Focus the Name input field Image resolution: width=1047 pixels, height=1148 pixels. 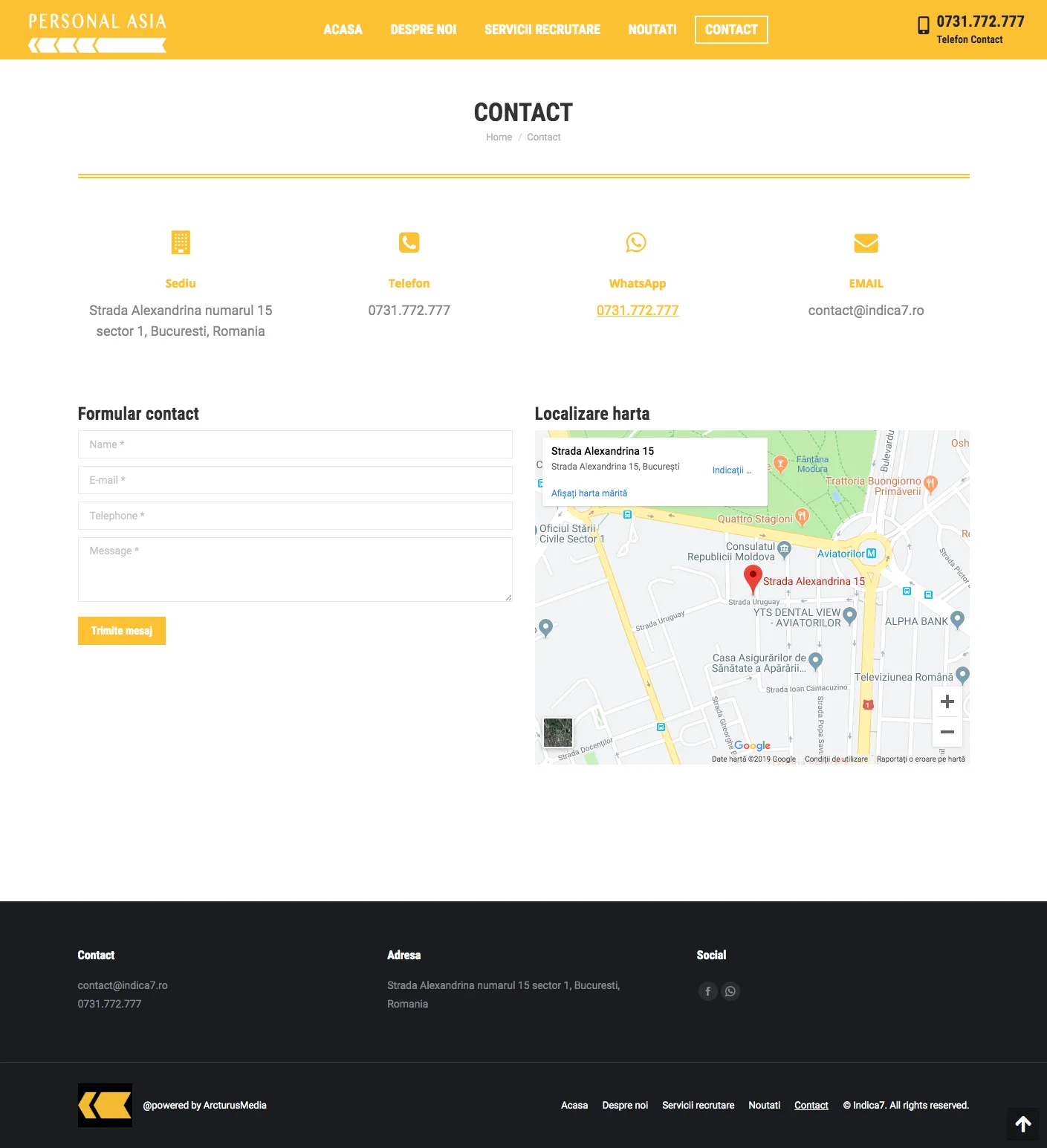click(x=295, y=444)
